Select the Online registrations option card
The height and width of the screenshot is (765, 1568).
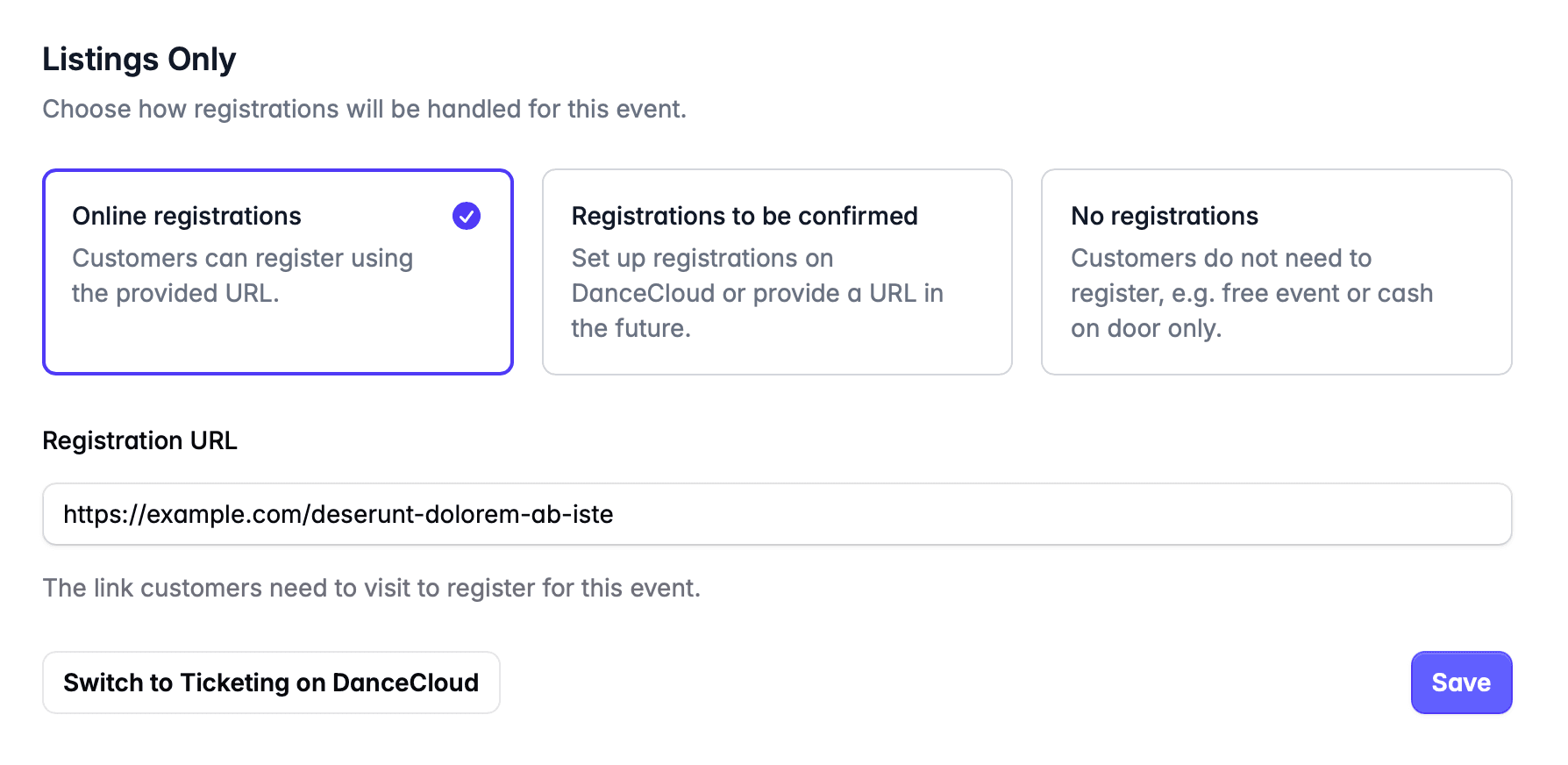(x=278, y=272)
